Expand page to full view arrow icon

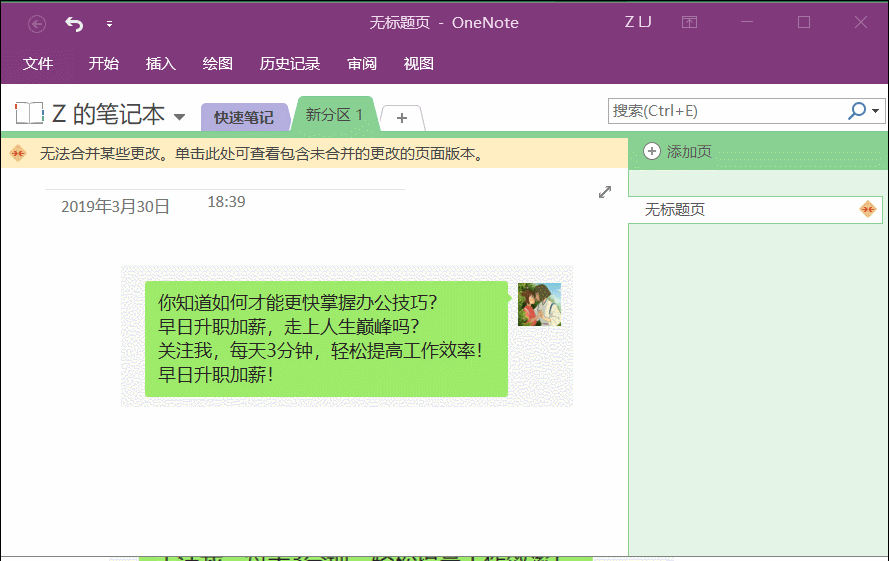click(x=605, y=192)
